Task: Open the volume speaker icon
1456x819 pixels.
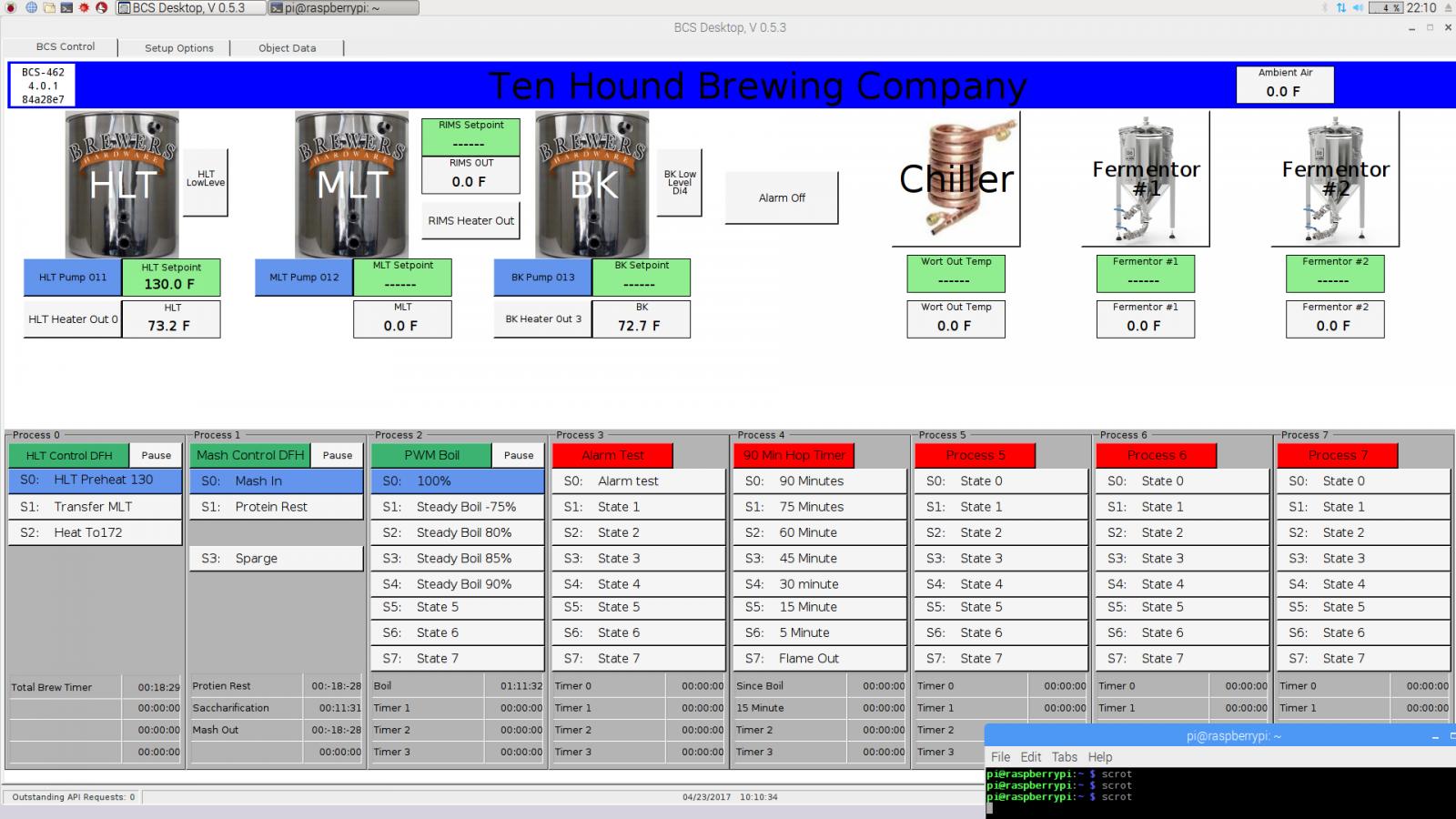Action: pyautogui.click(x=1357, y=8)
